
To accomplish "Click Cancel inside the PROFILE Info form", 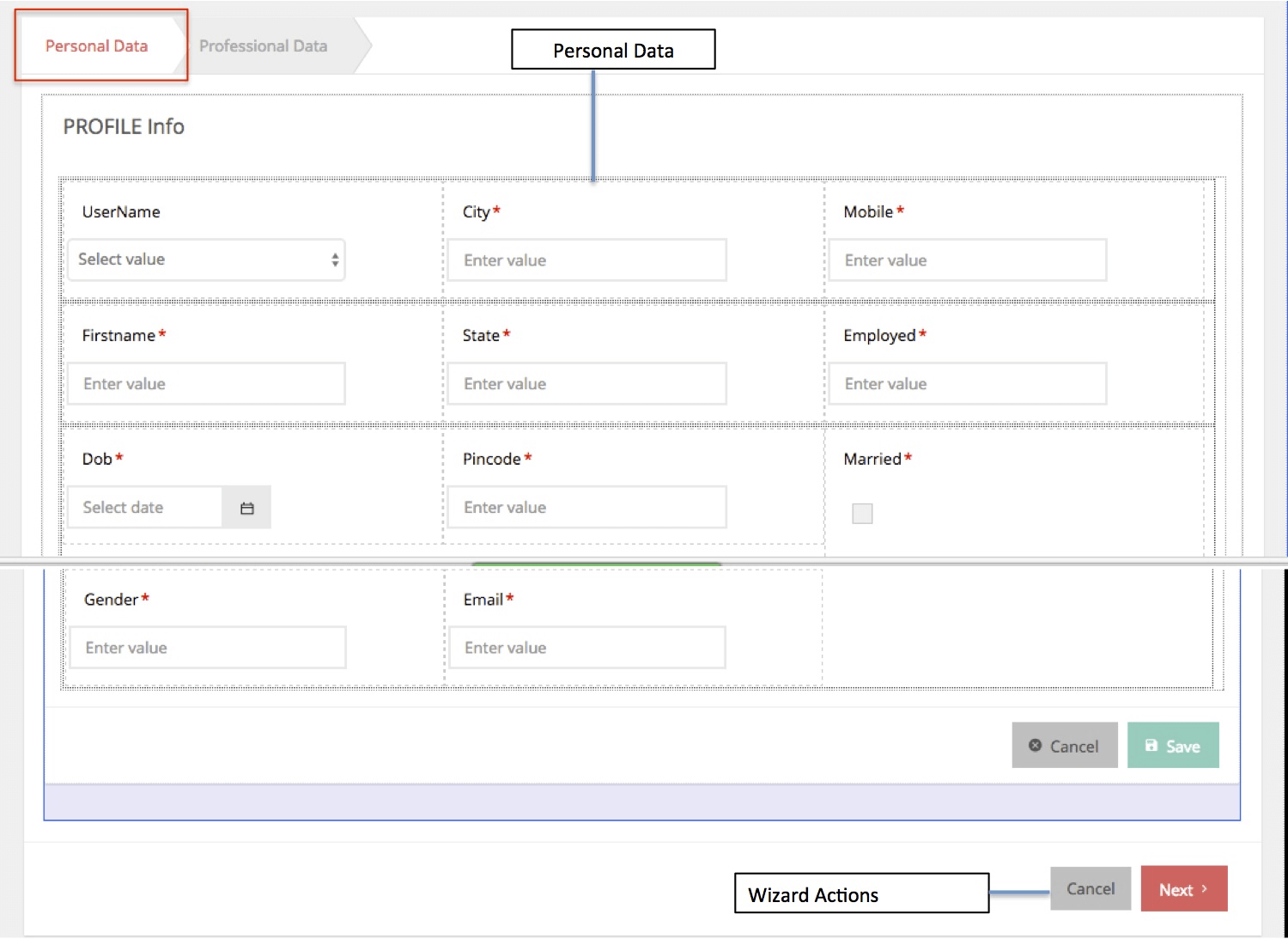I will [1064, 746].
